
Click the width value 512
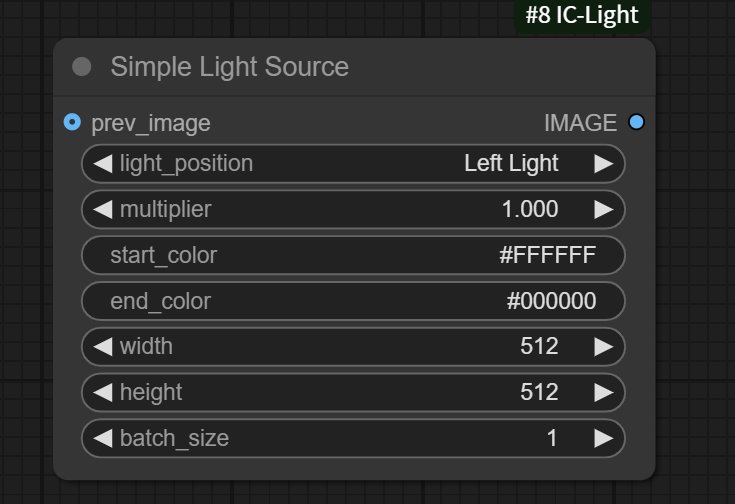pyautogui.click(x=538, y=346)
